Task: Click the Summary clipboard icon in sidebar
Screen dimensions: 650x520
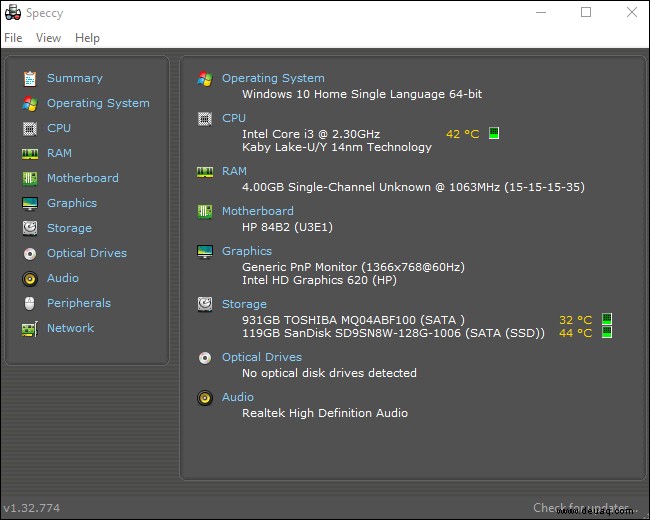Action: point(30,78)
